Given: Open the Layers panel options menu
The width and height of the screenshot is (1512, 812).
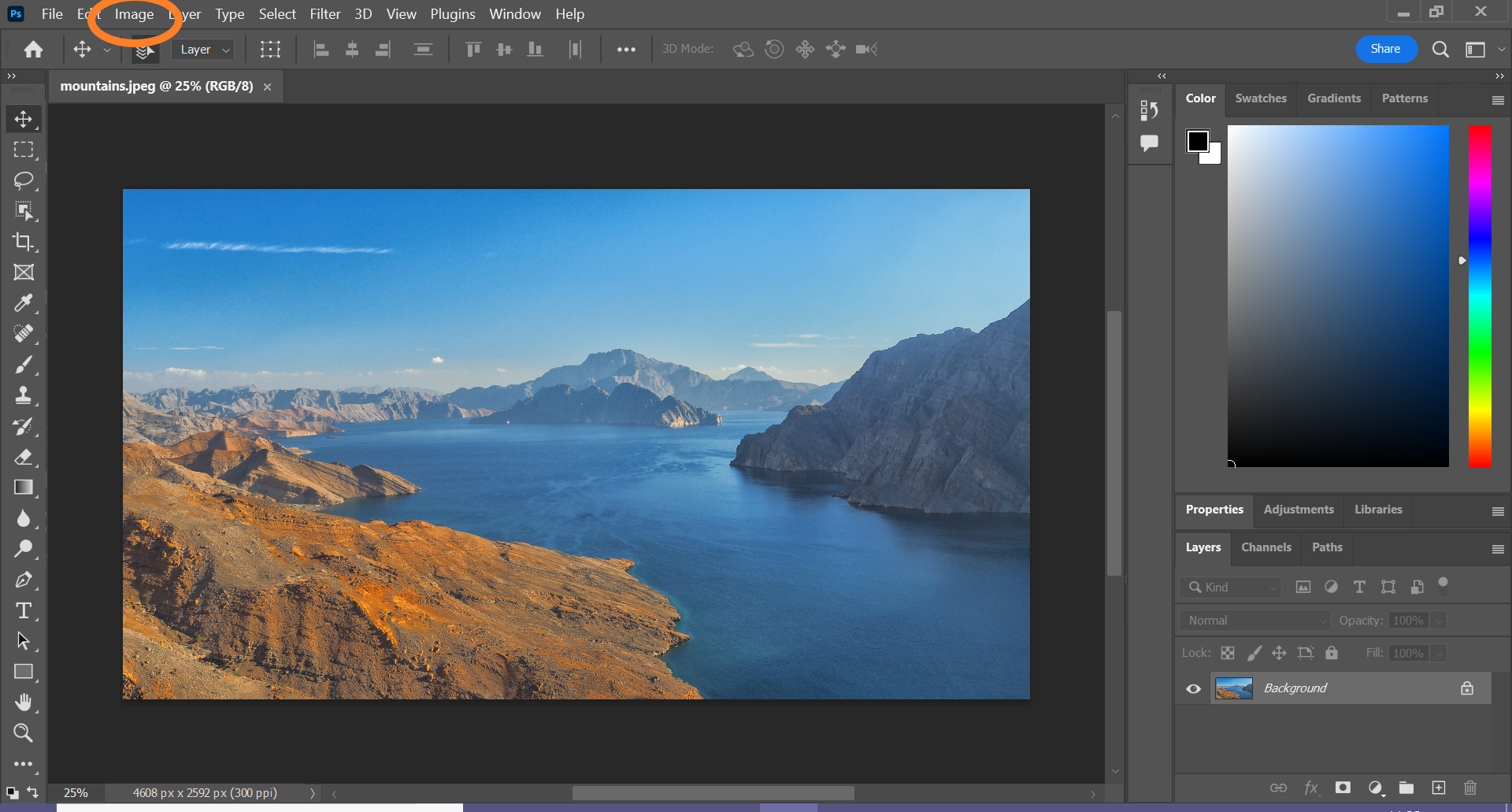Looking at the screenshot, I should pyautogui.click(x=1498, y=549).
